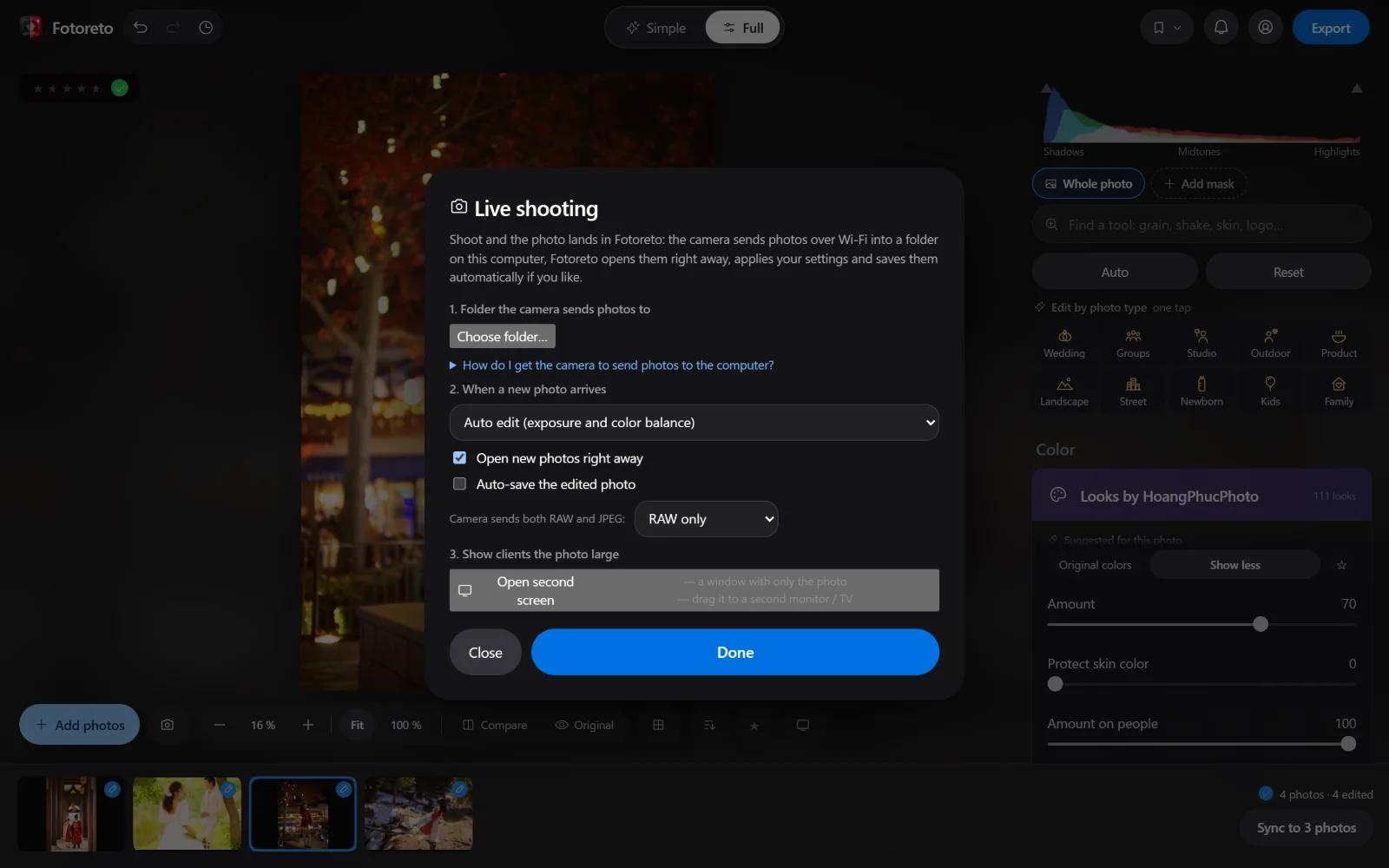Click the favorite star next to Show less
Screen dimensions: 1389x868
1341,565
